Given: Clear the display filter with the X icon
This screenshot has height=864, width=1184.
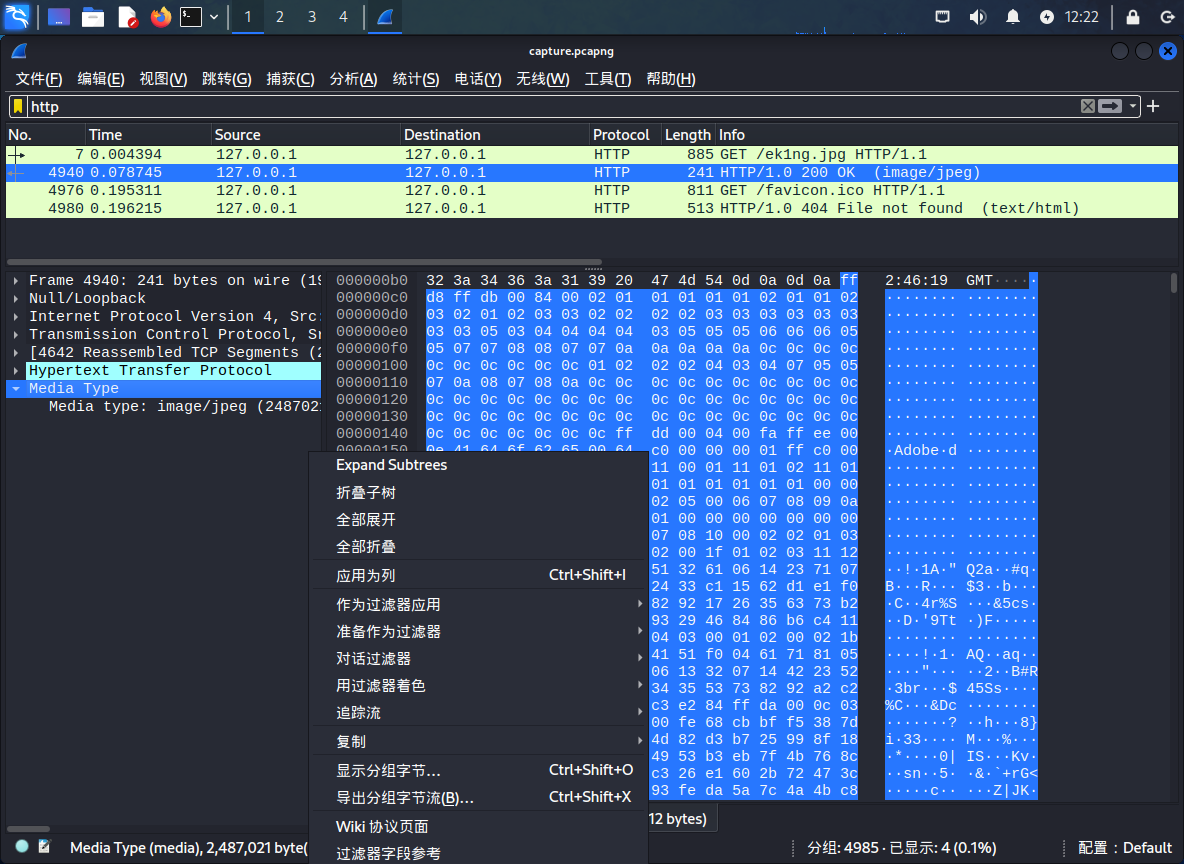Looking at the screenshot, I should [1088, 107].
